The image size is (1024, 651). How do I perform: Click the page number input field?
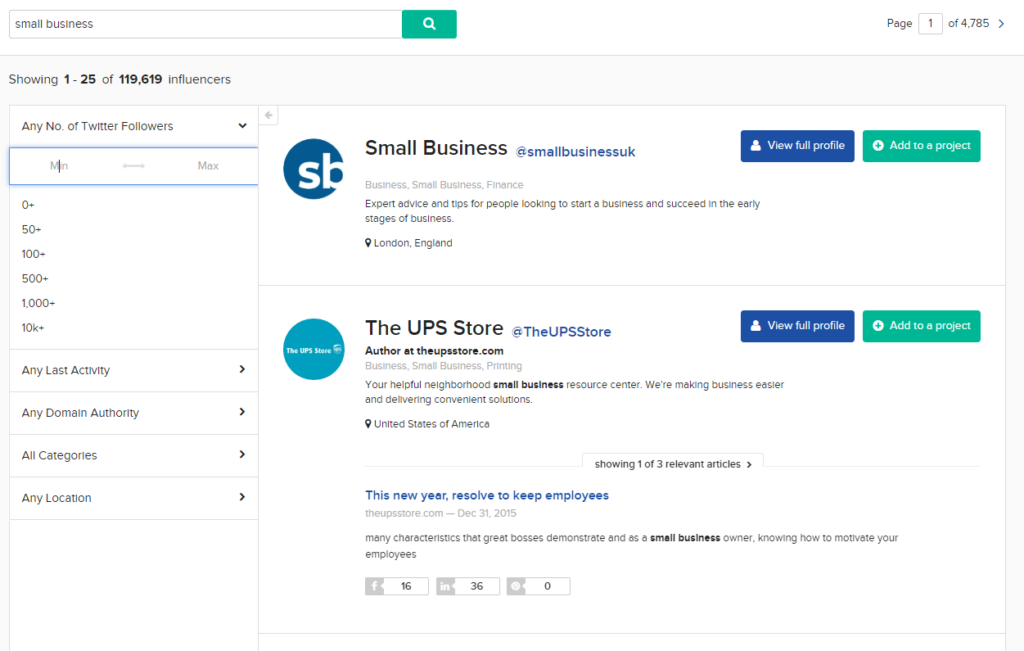(x=930, y=24)
